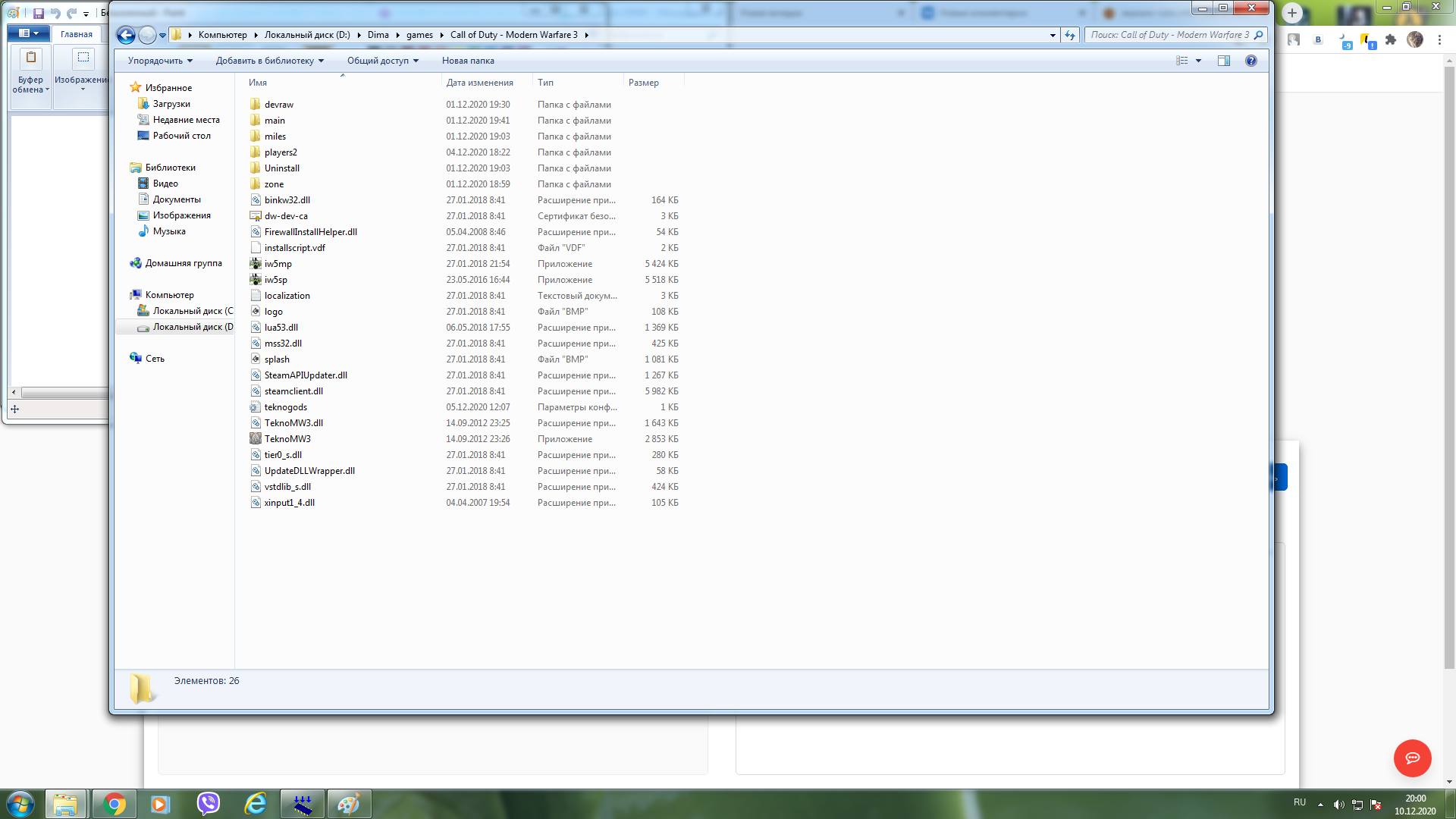The height and width of the screenshot is (819, 1456).
Task: Select the logo BMP file
Action: coord(273,312)
